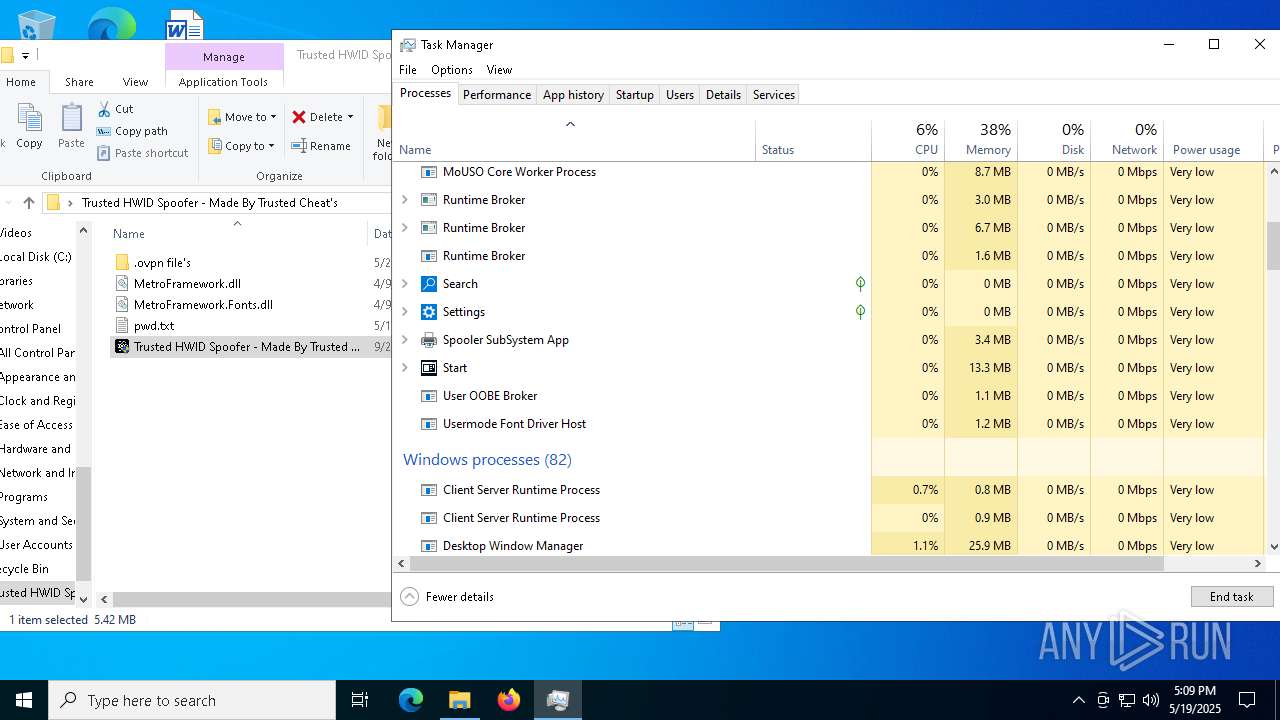Image resolution: width=1280 pixels, height=720 pixels.
Task: Switch to the Performance tab
Action: [497, 95]
